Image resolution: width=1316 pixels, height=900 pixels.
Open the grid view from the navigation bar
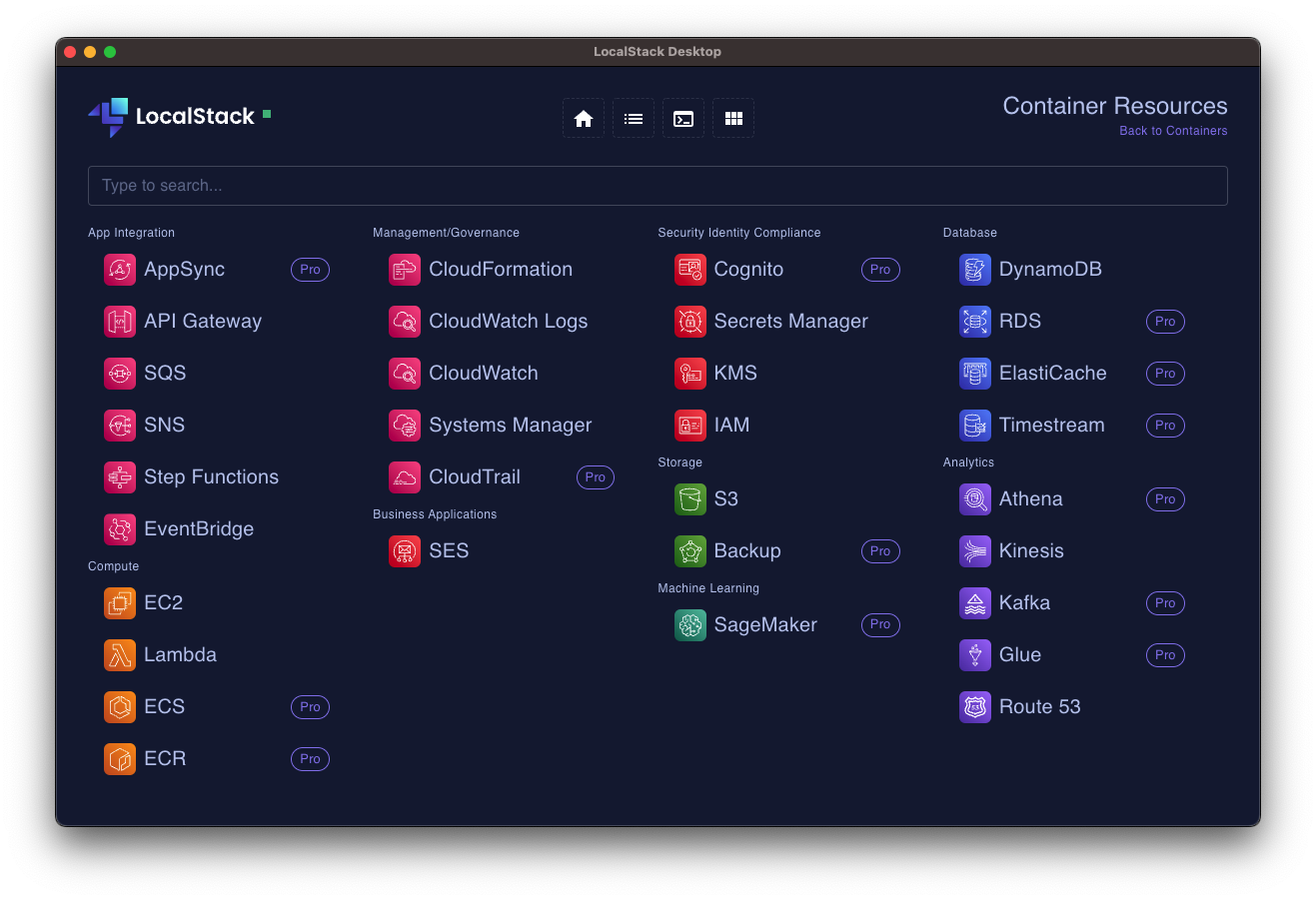point(732,118)
